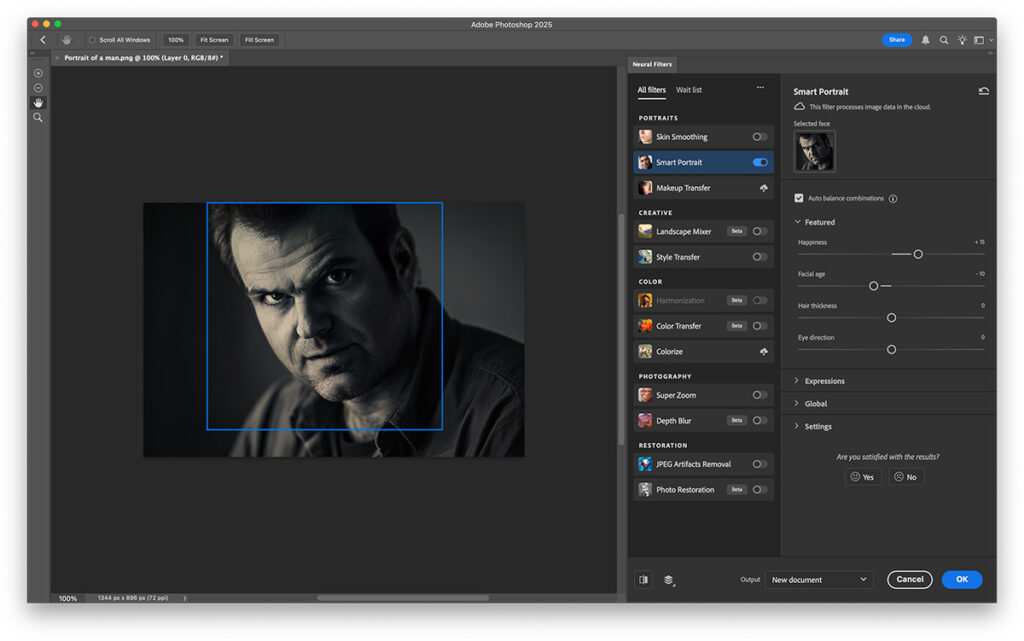
Task: Open the hand tool preset picker in options bar
Action: (67, 40)
